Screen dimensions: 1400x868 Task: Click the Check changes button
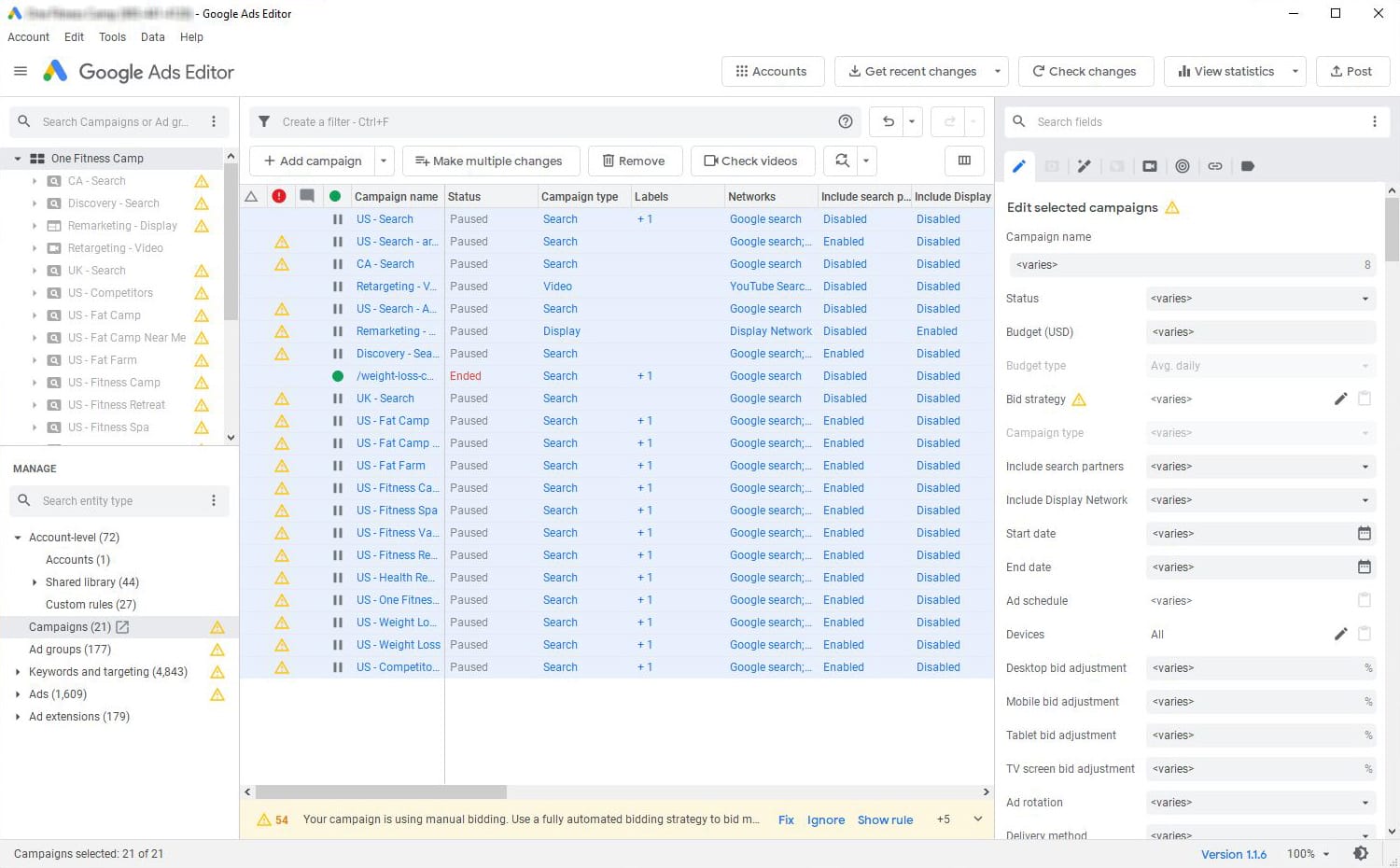tap(1085, 71)
